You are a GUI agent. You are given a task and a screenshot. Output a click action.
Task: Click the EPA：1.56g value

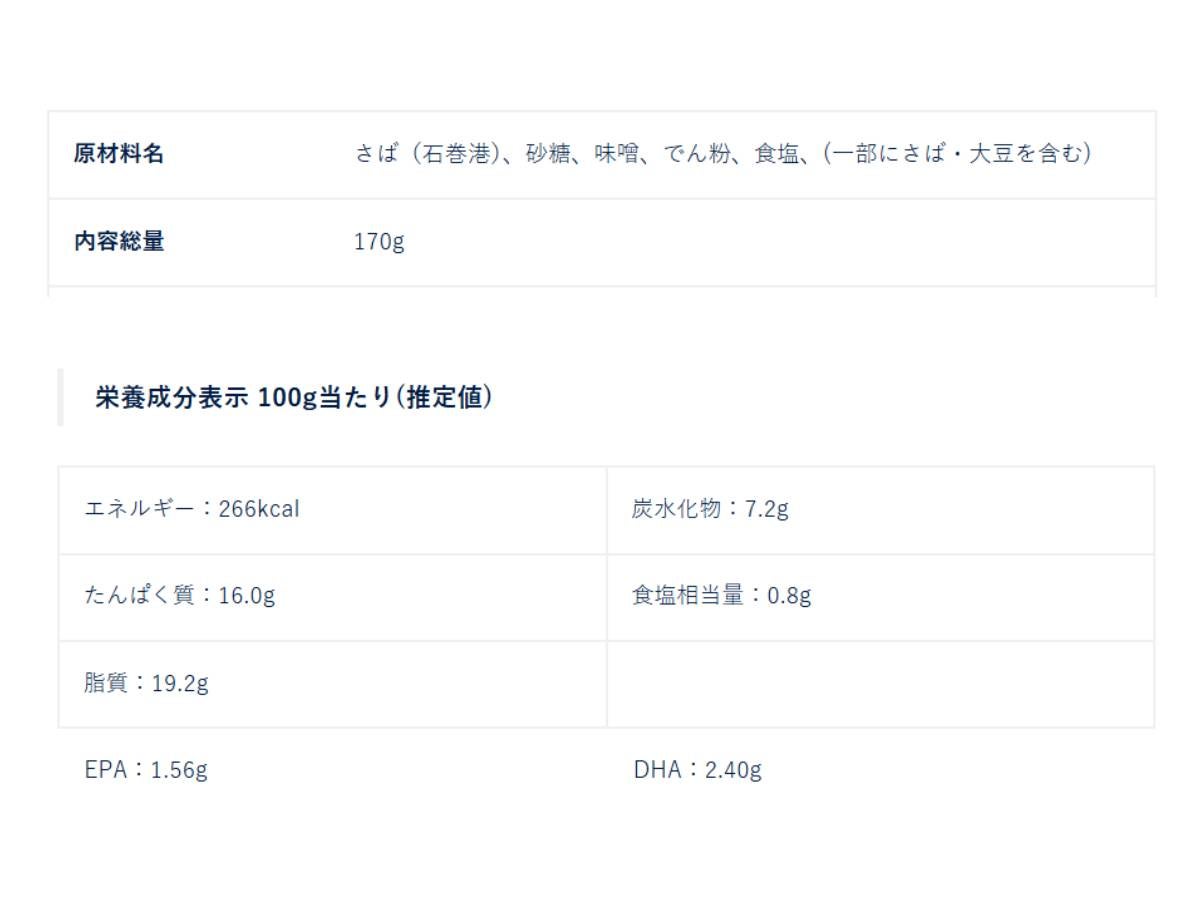(x=147, y=770)
